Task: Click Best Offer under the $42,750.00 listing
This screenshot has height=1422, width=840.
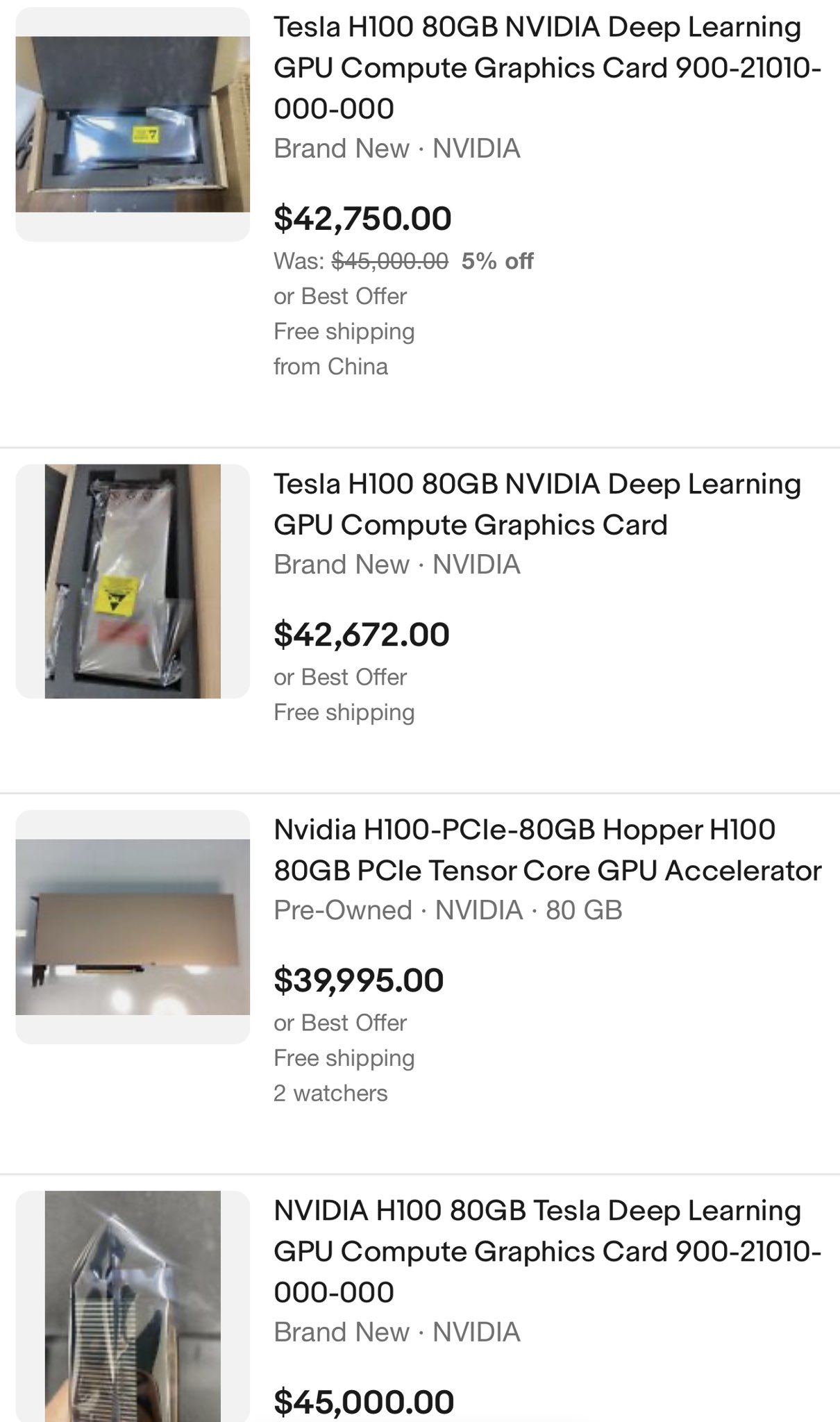Action: click(x=340, y=296)
